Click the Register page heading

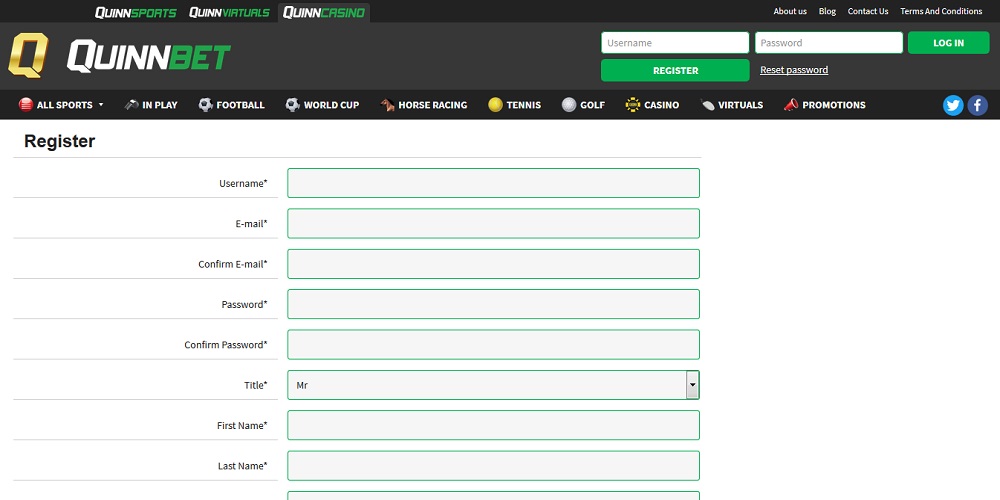[x=59, y=142]
